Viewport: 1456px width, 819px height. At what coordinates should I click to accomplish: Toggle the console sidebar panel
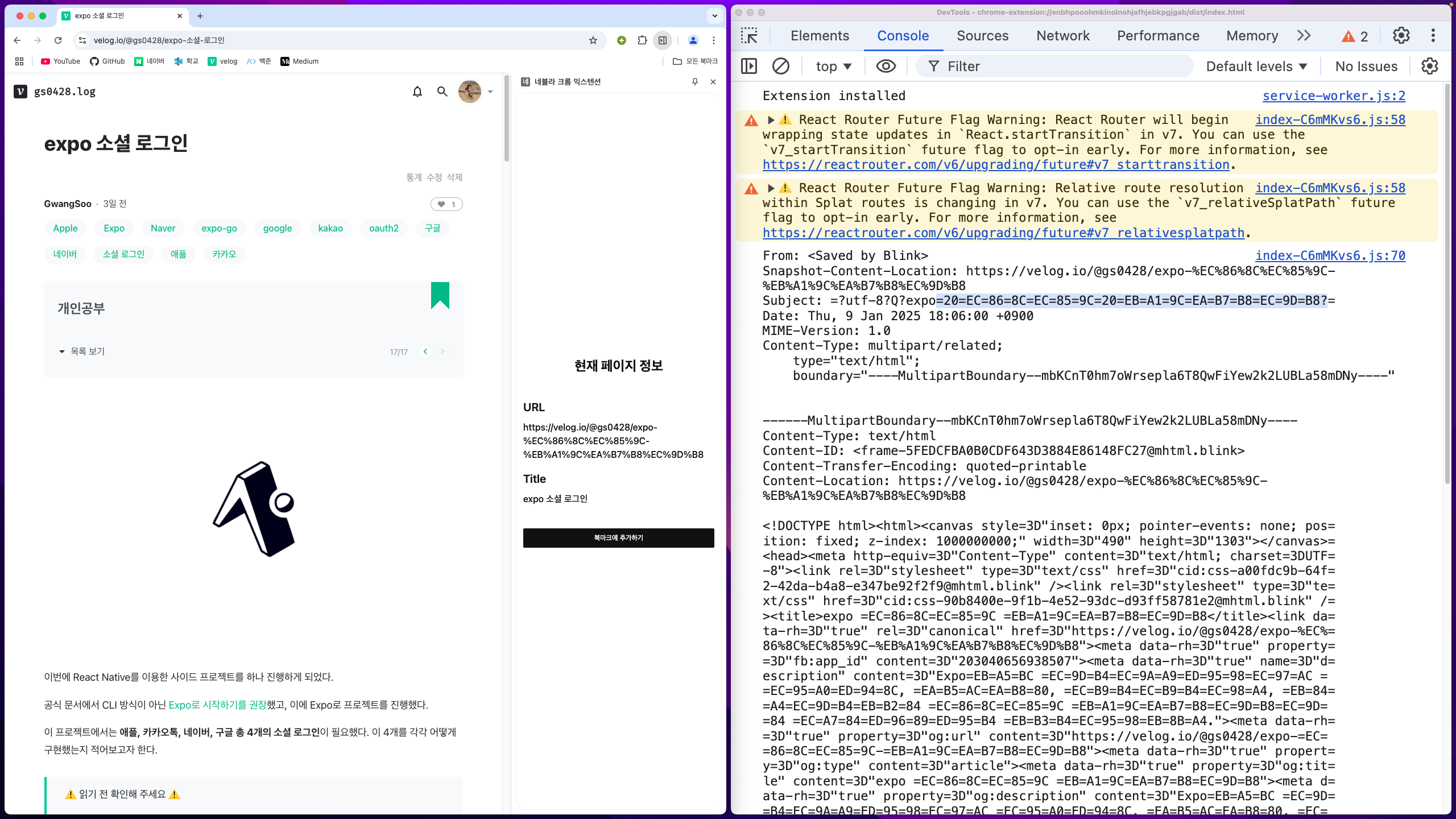(x=749, y=67)
